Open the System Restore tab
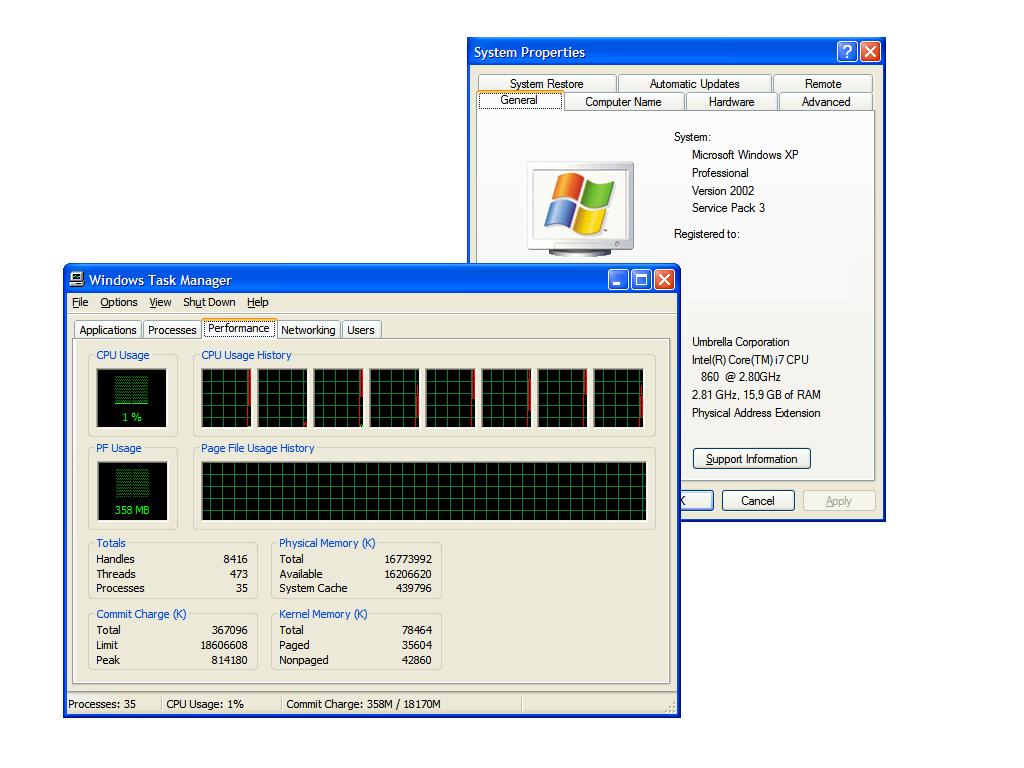1024x768 pixels. pyautogui.click(x=547, y=84)
